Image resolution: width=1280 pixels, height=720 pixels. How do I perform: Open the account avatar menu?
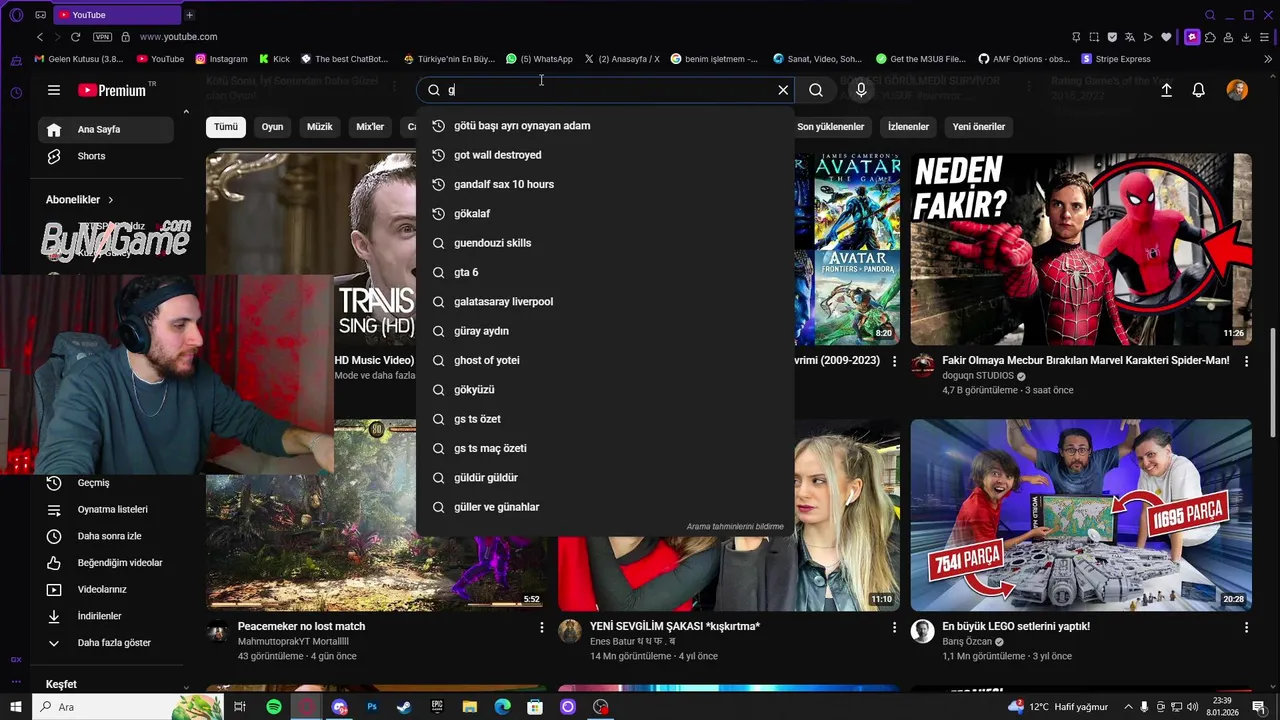(x=1237, y=90)
